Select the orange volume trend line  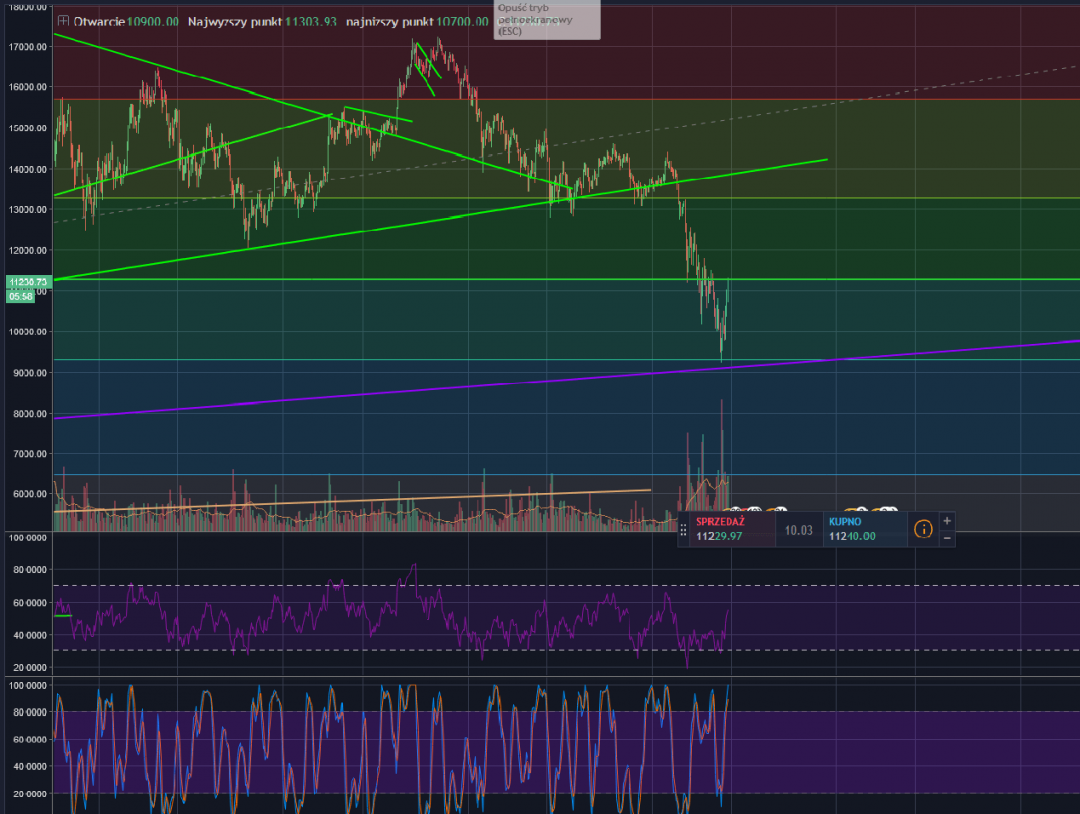pos(350,501)
